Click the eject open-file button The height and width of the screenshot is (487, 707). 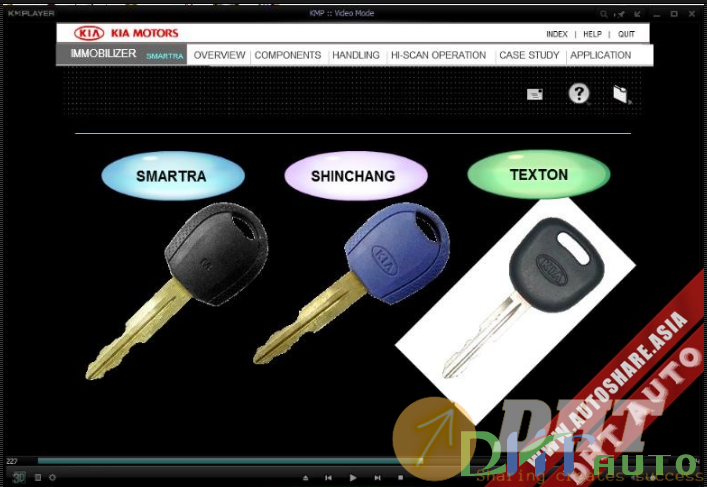[306, 478]
